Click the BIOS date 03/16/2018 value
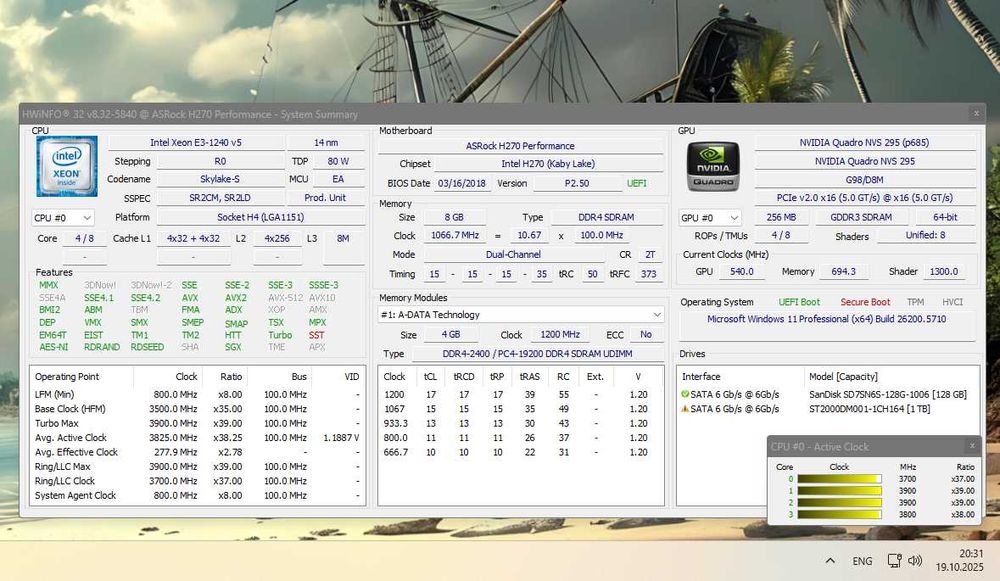The image size is (1000, 581). click(x=462, y=183)
